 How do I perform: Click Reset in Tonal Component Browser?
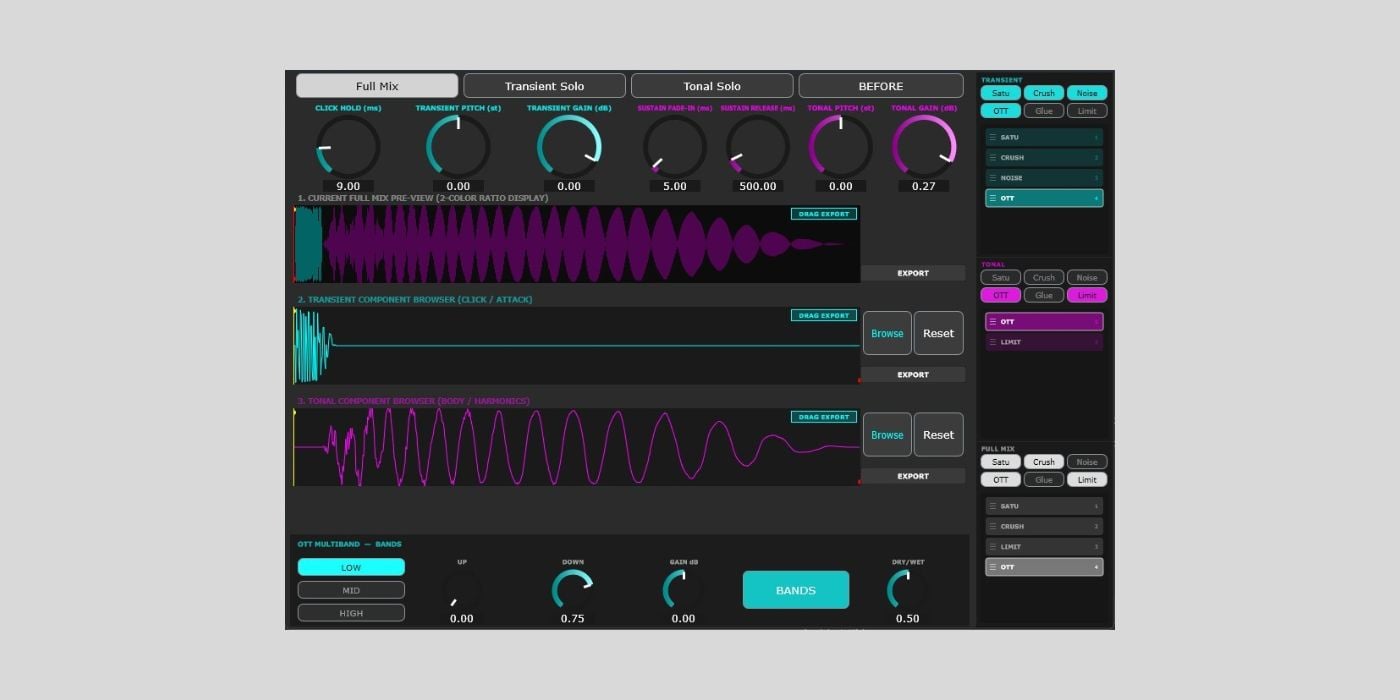point(938,435)
